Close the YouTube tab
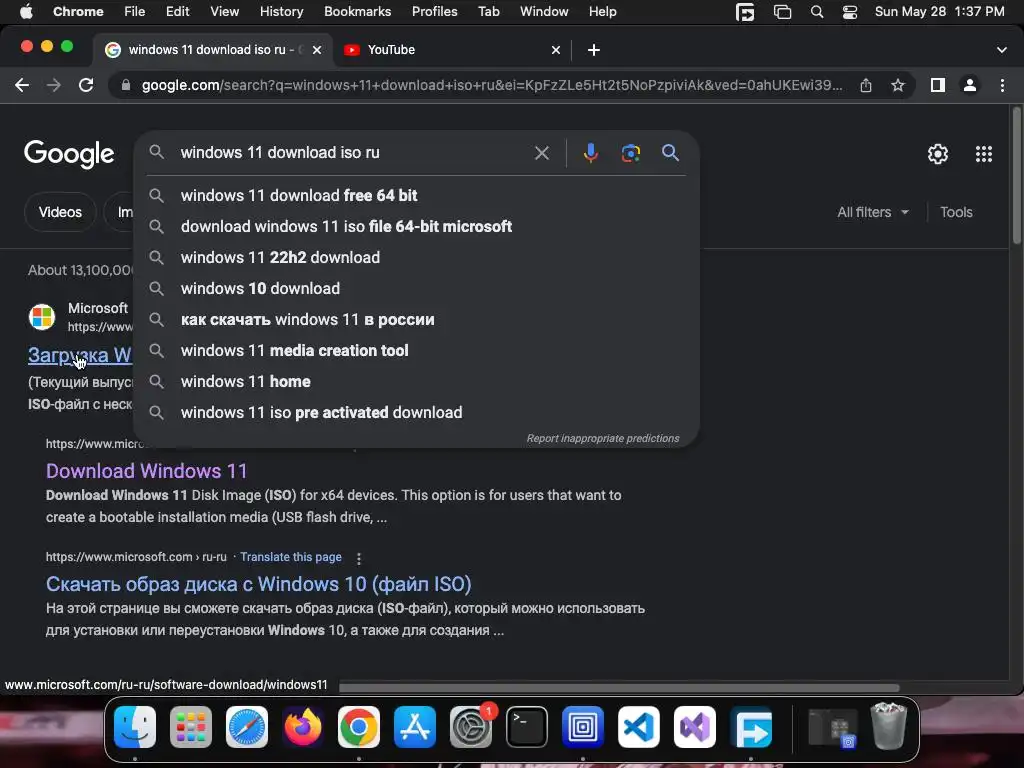The image size is (1024, 768). pyautogui.click(x=556, y=50)
